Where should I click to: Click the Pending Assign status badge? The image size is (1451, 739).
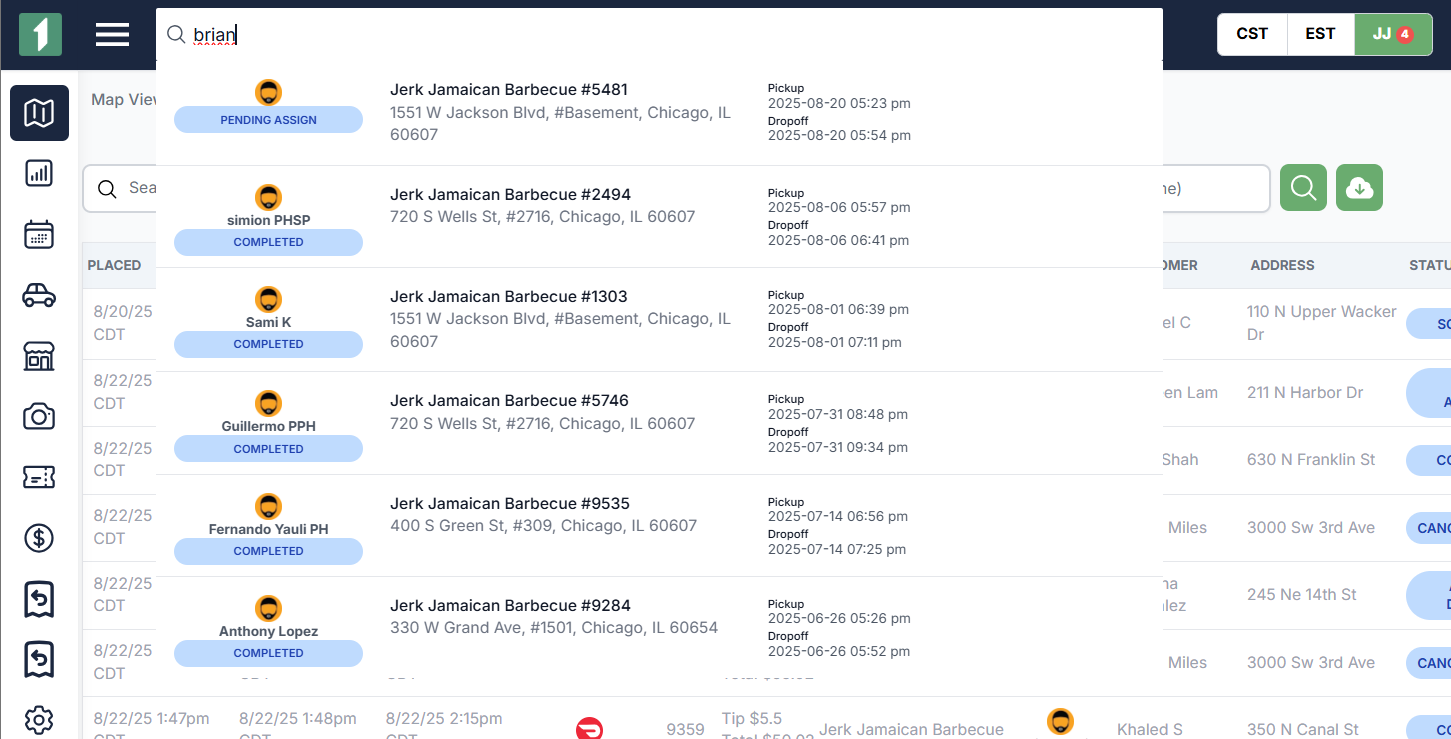(268, 120)
